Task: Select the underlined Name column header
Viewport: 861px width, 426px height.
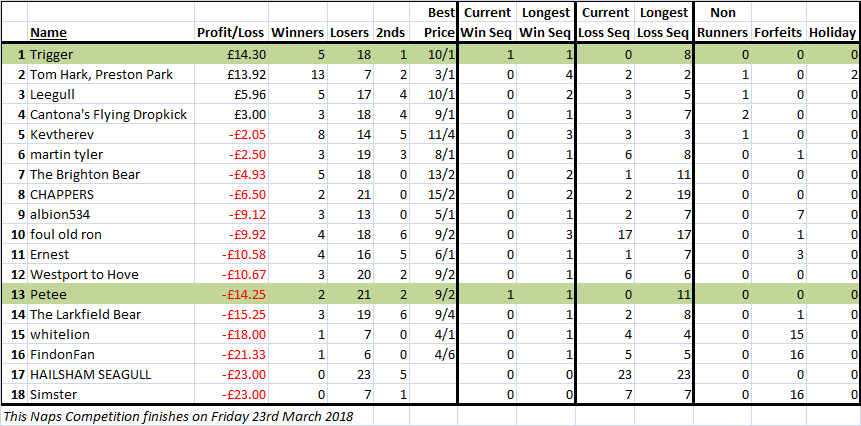Action: (48, 33)
